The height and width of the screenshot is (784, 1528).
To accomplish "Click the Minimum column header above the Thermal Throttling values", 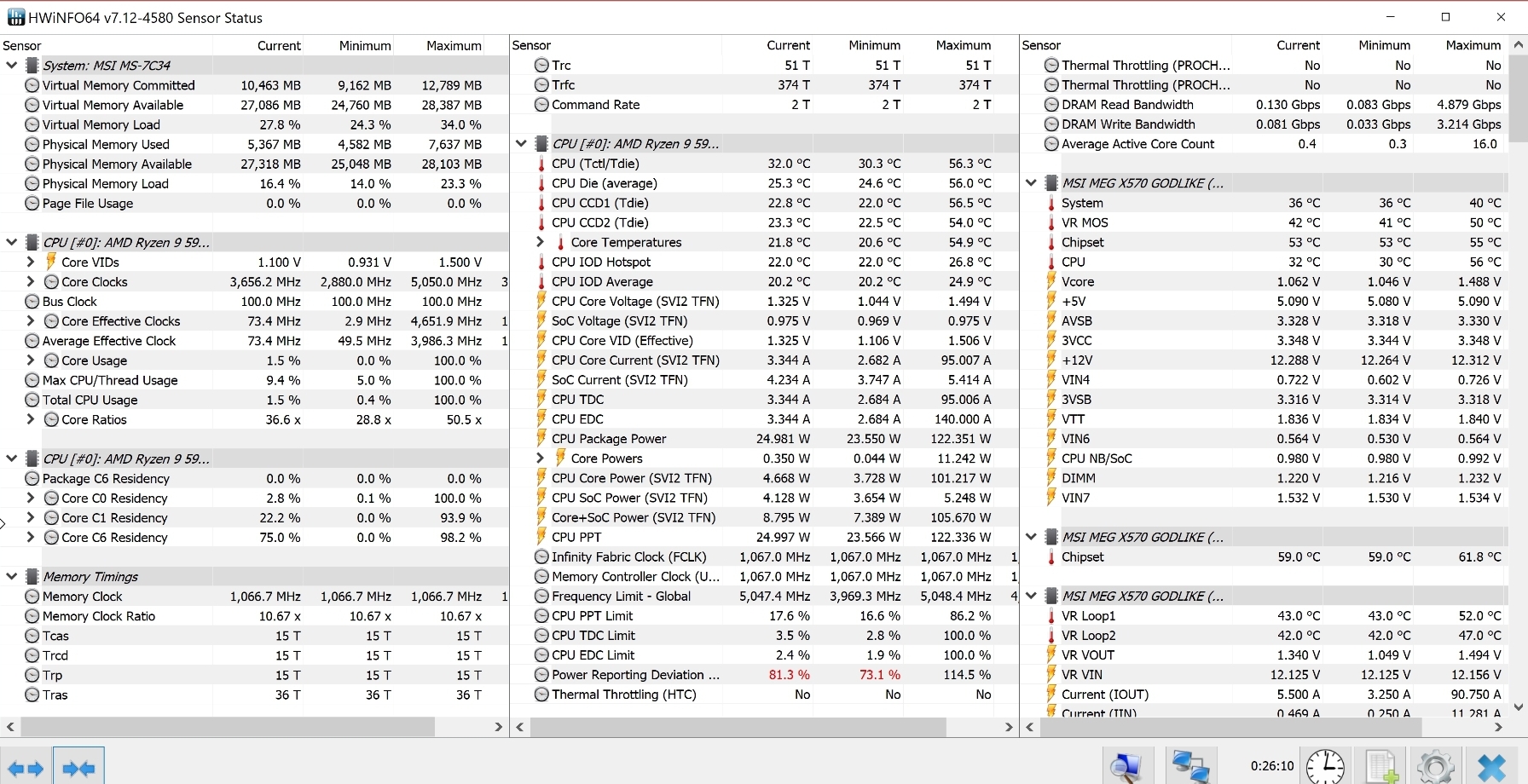I will point(1384,45).
